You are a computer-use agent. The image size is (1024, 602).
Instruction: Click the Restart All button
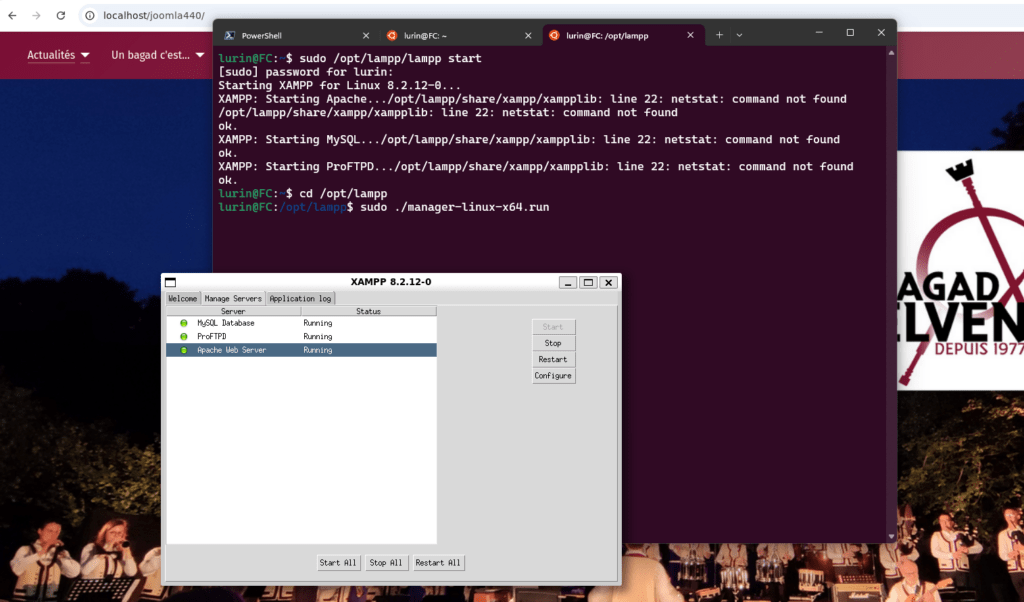click(438, 563)
